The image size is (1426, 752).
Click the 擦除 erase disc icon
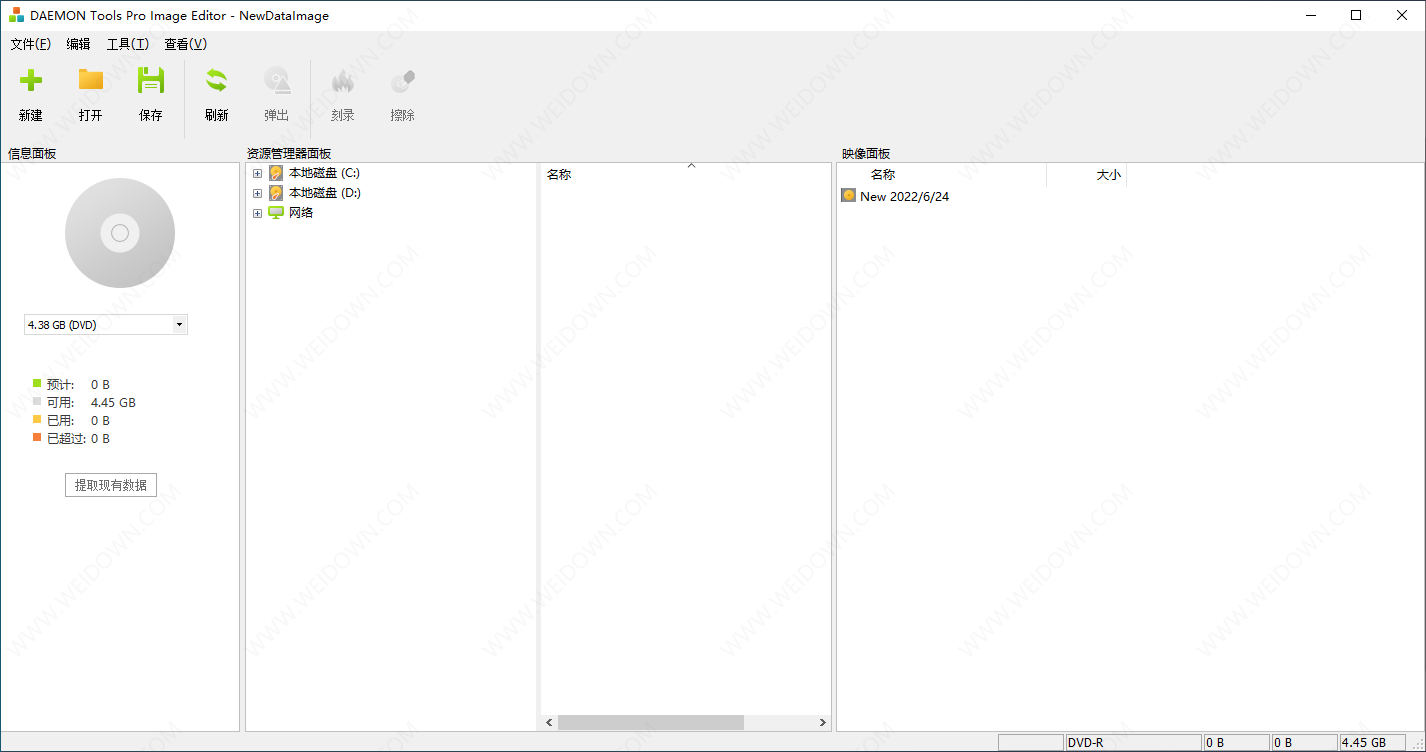403,81
